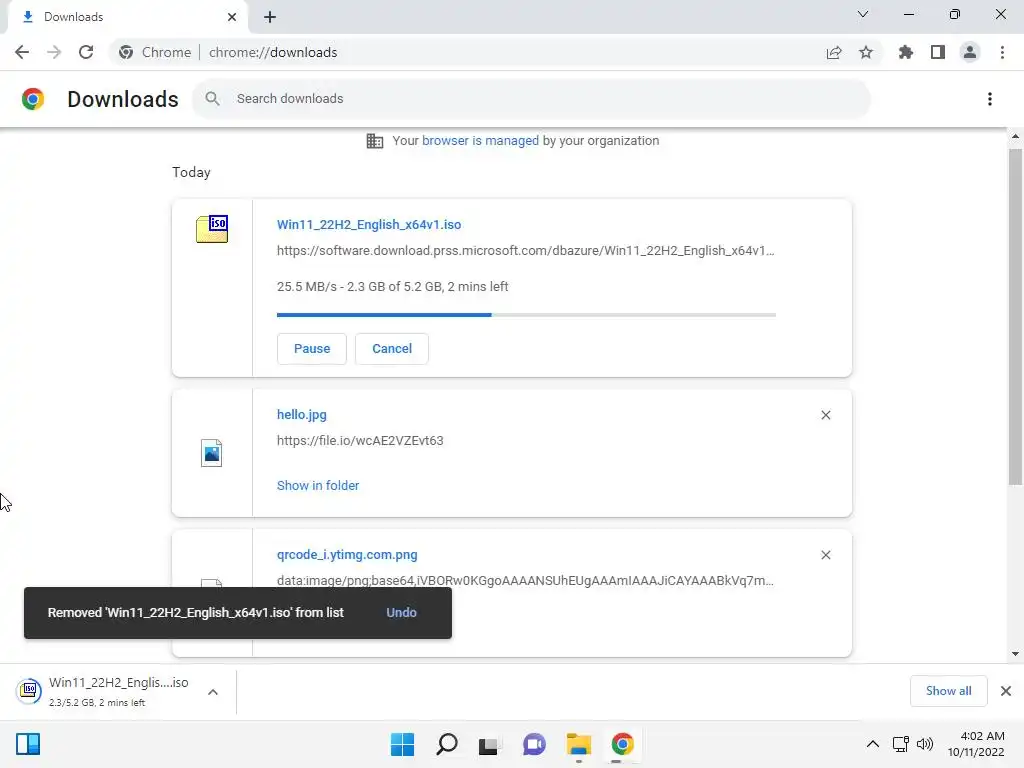Click Show all downloads button
This screenshot has width=1024, height=768.
948,691
